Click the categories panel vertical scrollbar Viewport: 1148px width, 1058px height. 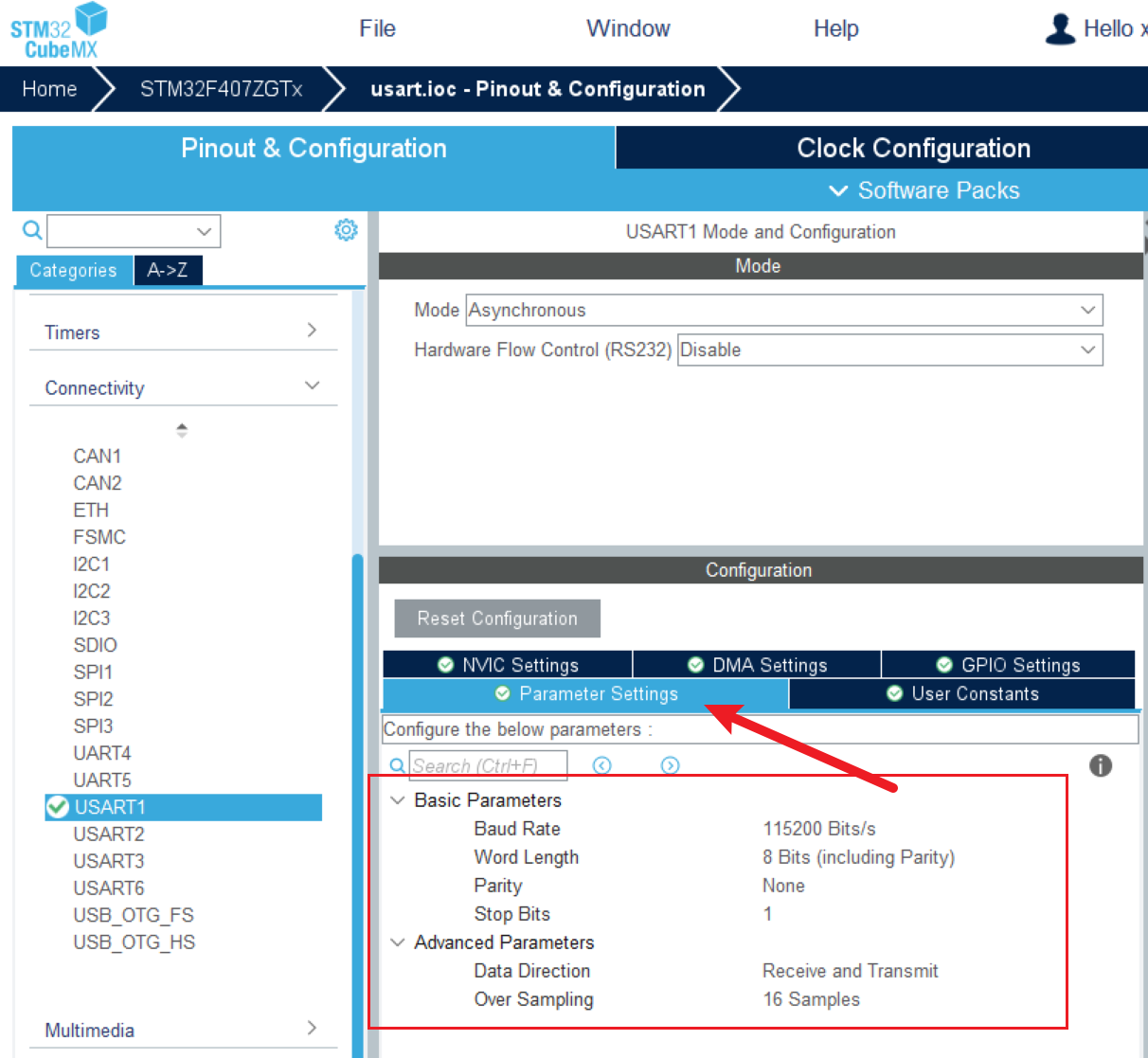[358, 805]
